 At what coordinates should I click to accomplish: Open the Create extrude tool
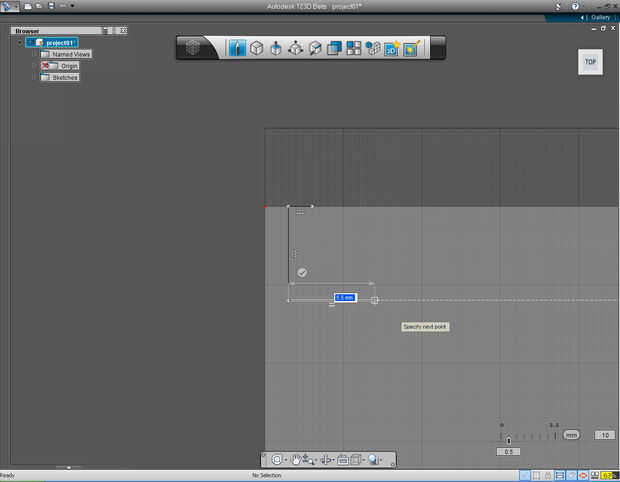276,49
